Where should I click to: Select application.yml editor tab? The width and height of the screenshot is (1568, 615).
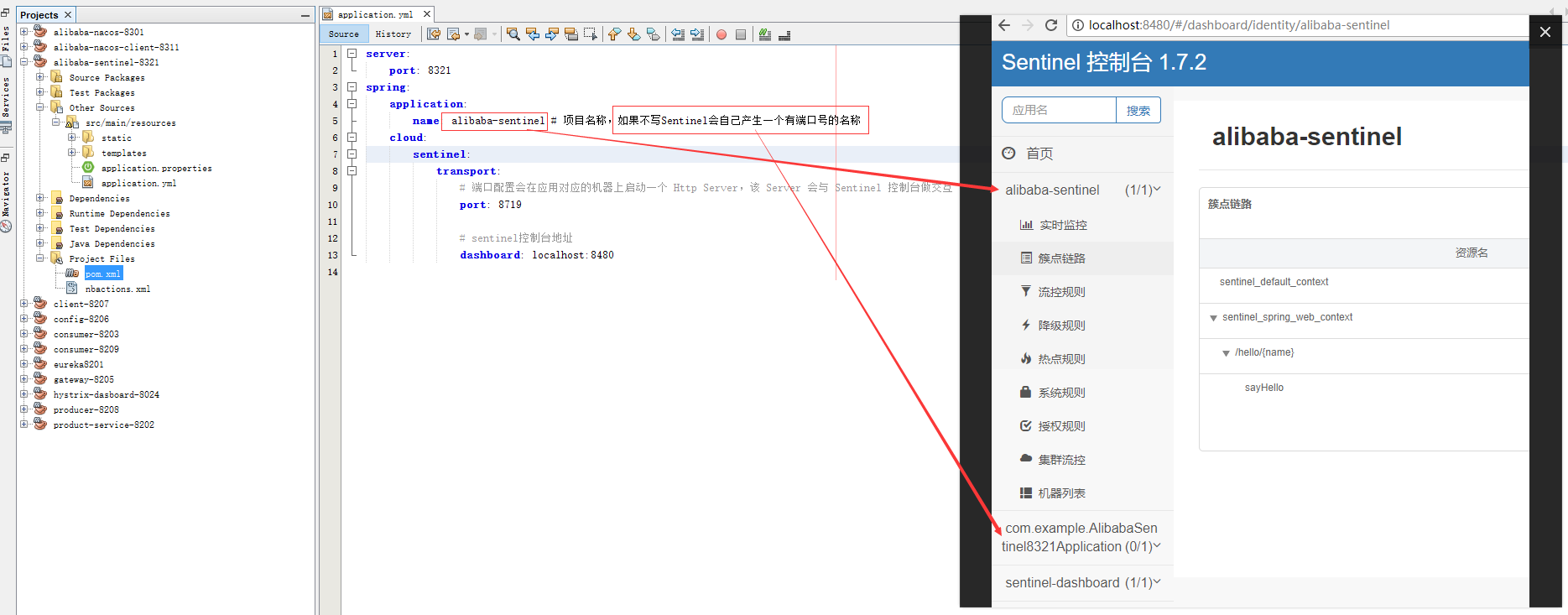coord(375,14)
